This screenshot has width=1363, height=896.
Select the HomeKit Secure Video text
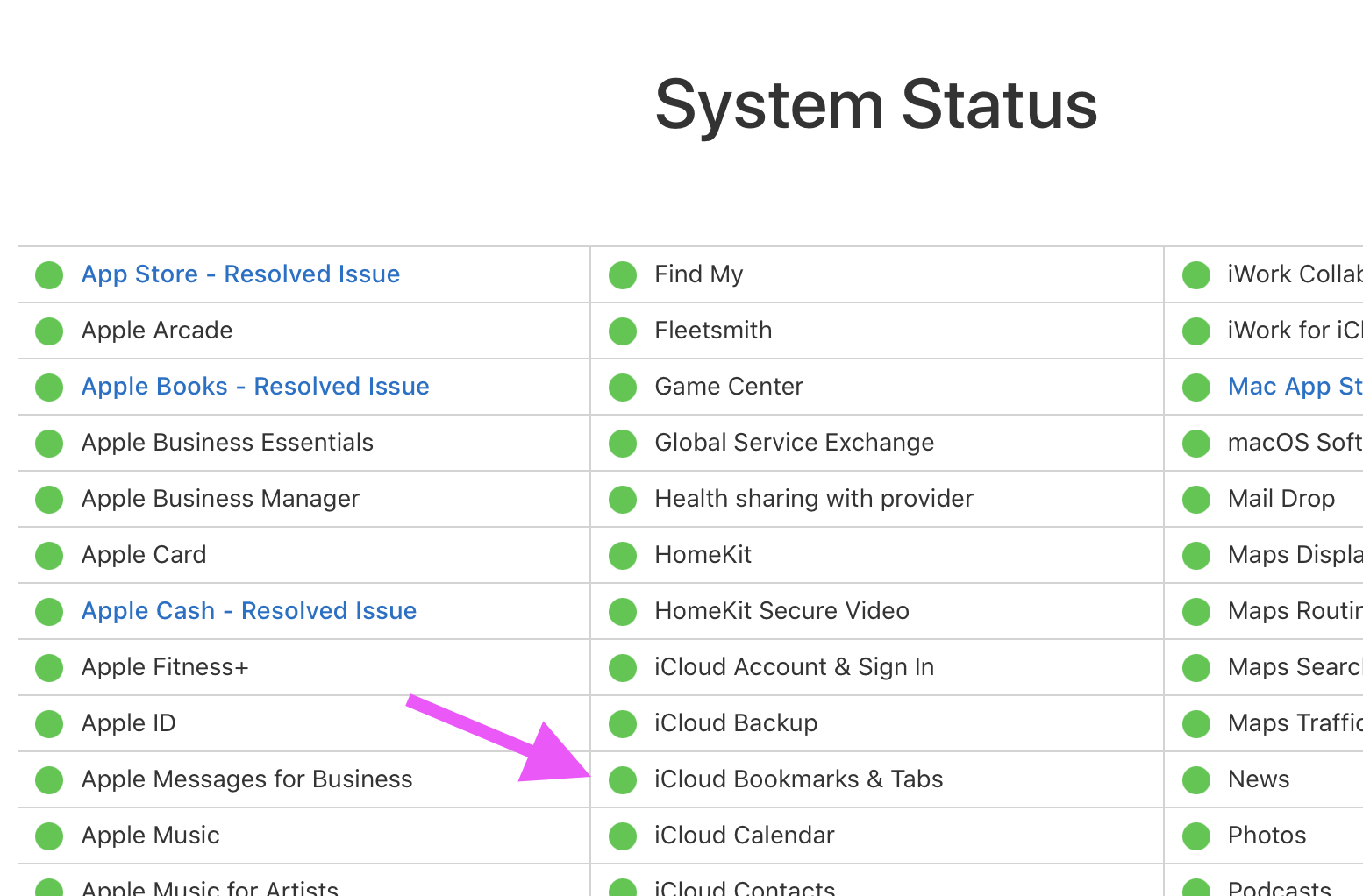click(x=781, y=611)
